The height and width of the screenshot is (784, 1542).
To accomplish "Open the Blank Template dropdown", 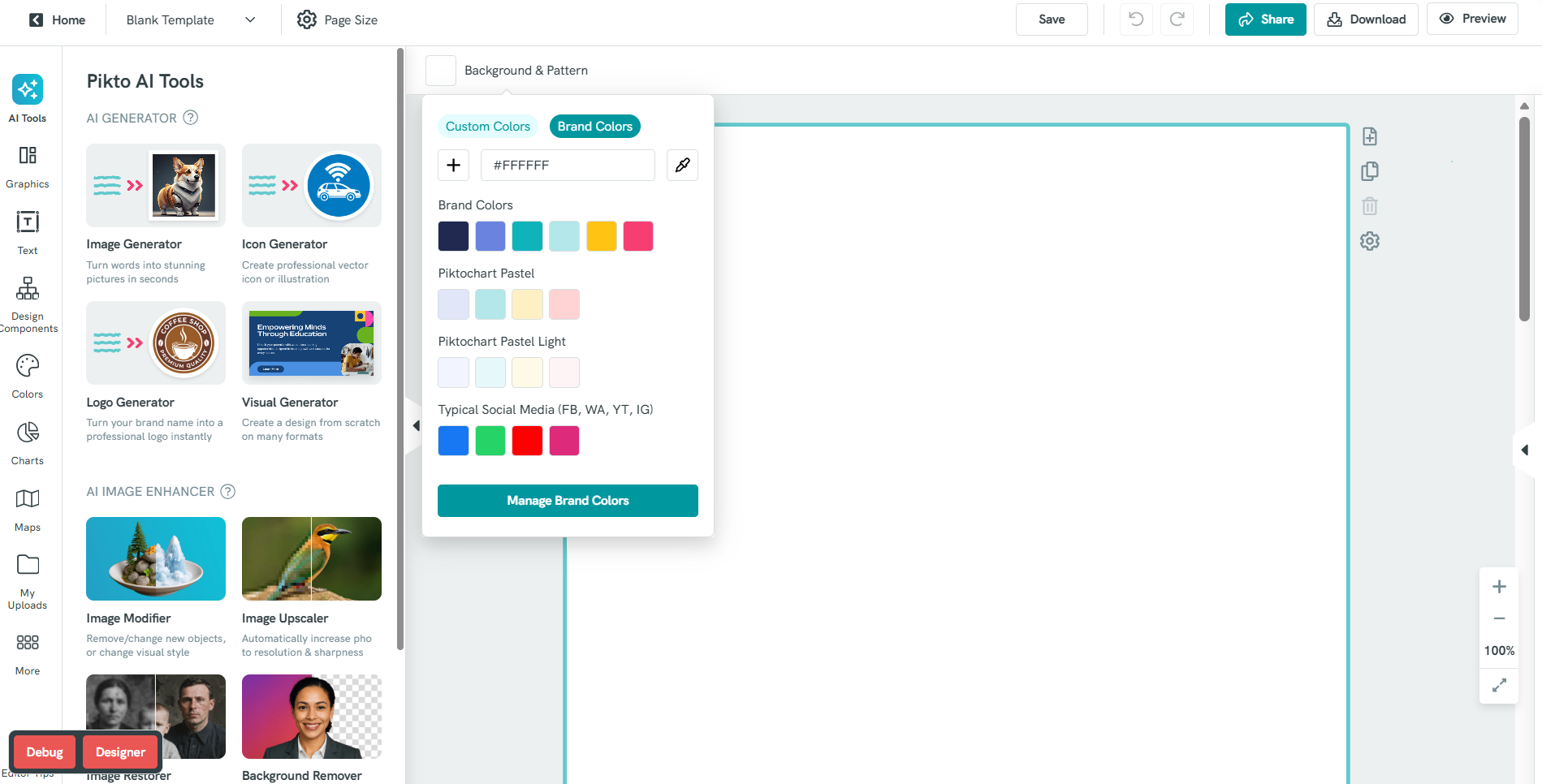I will pos(188,19).
